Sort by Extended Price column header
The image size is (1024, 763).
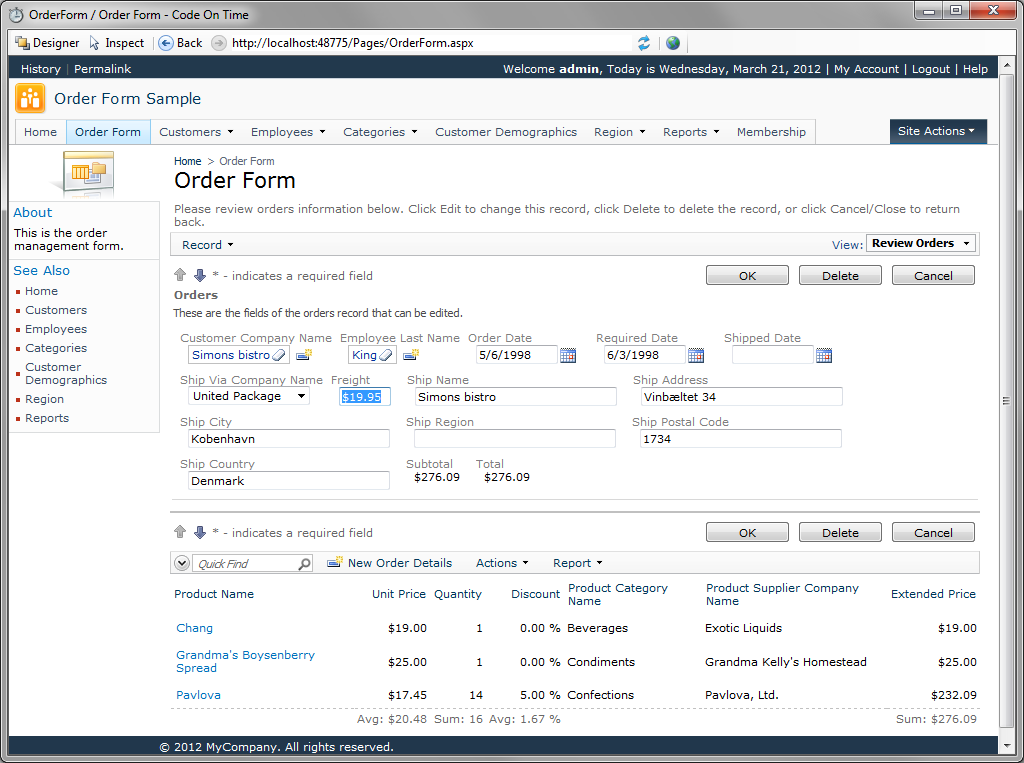tap(933, 594)
